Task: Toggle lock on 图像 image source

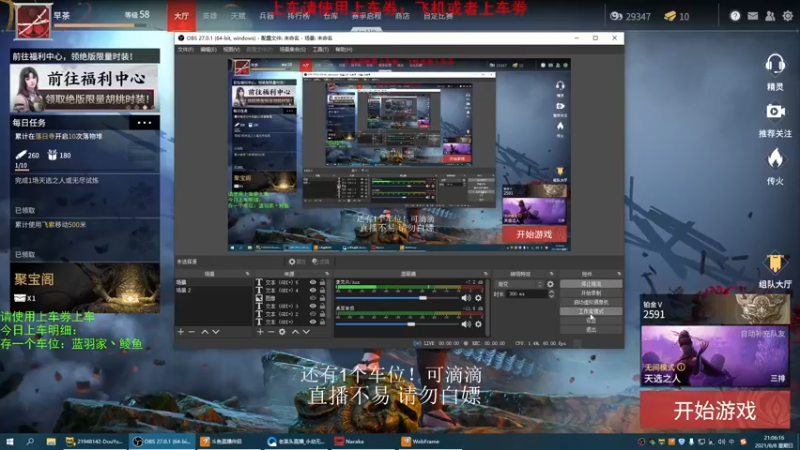Action: coord(322,298)
